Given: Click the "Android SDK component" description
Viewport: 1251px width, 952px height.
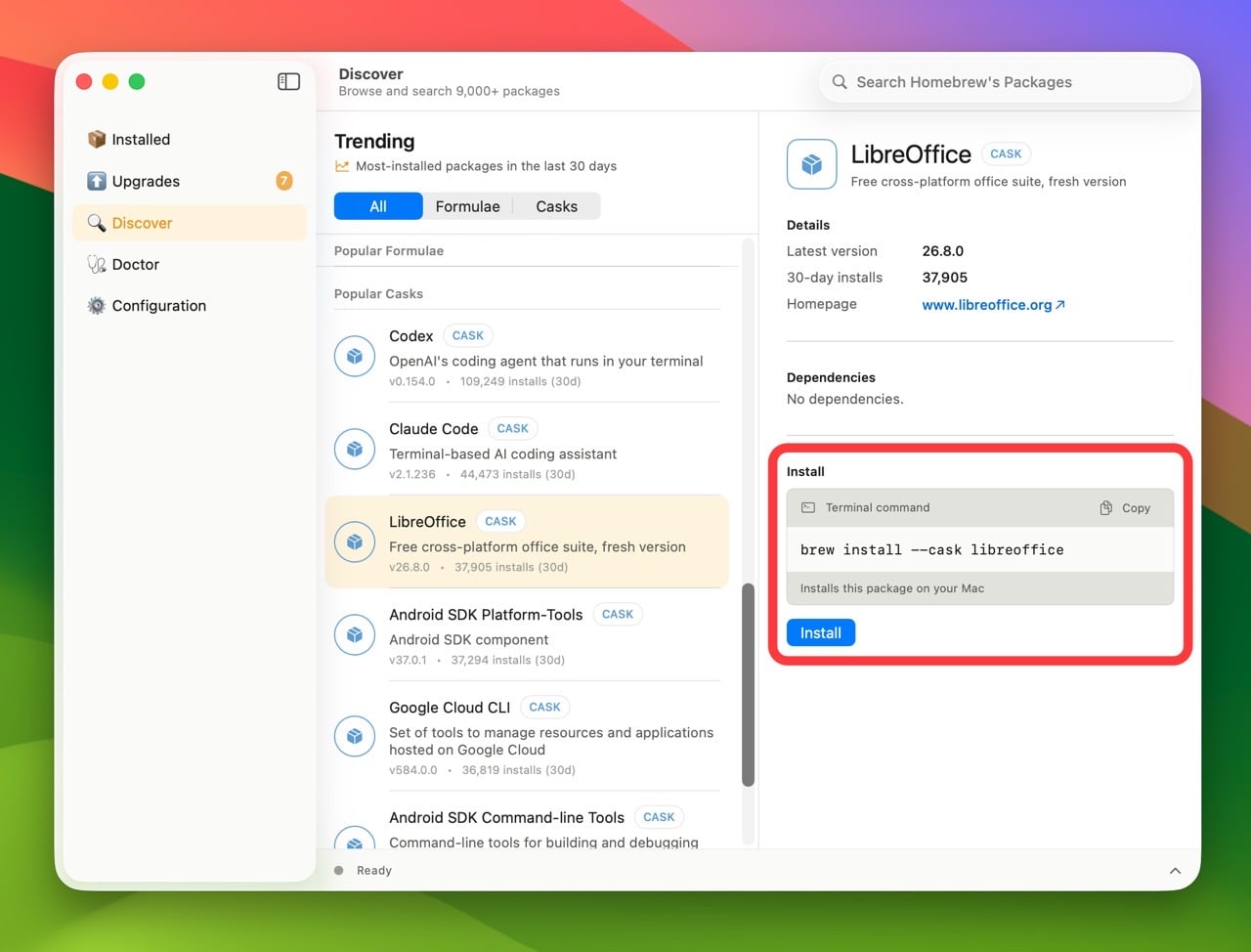Looking at the screenshot, I should pos(468,639).
